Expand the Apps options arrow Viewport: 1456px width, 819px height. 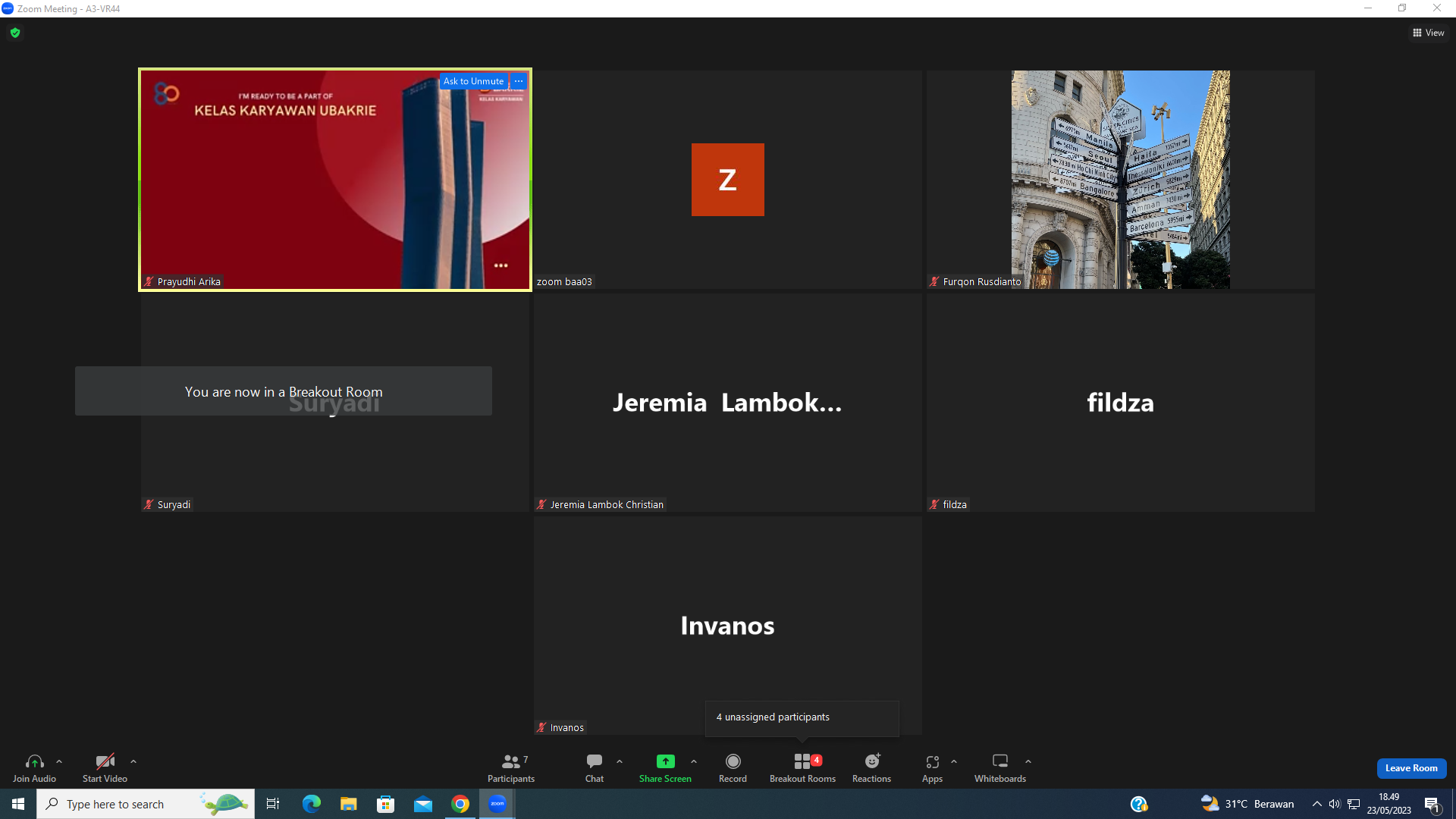(954, 761)
